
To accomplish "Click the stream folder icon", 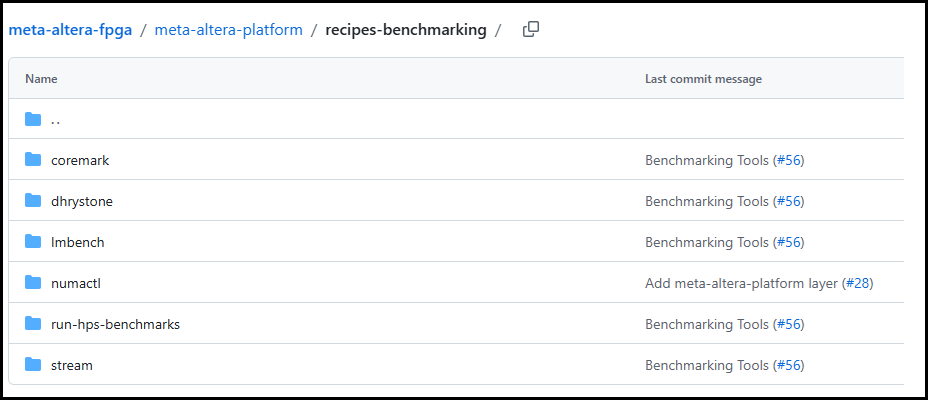I will click(33, 365).
